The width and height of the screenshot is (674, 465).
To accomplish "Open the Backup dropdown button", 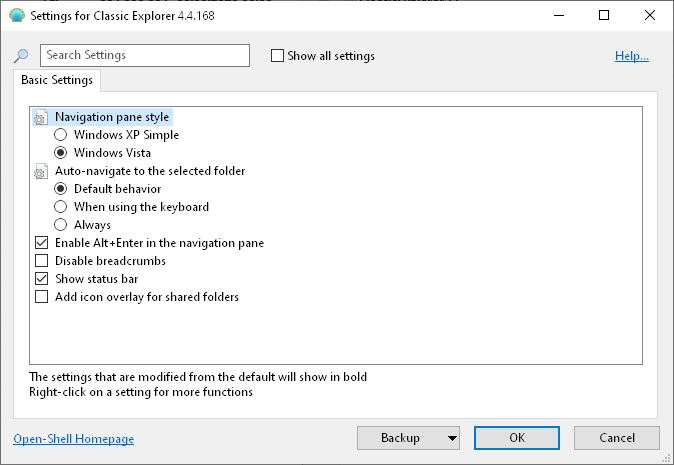I will pos(408,438).
